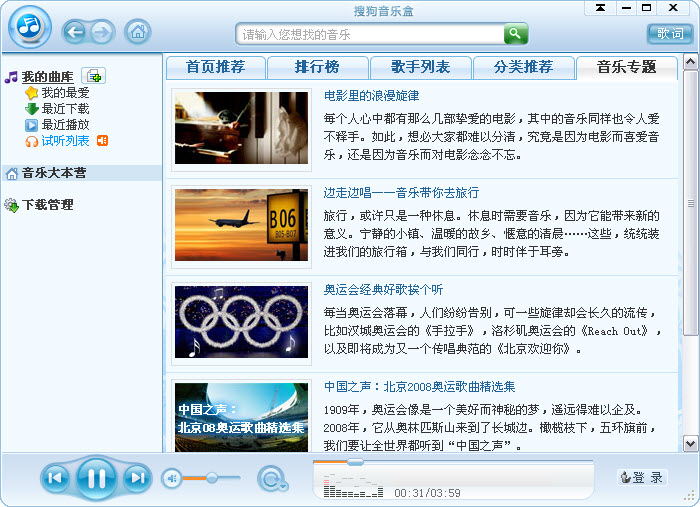Open the home page house icon
This screenshot has width=700, height=507.
pyautogui.click(x=138, y=32)
